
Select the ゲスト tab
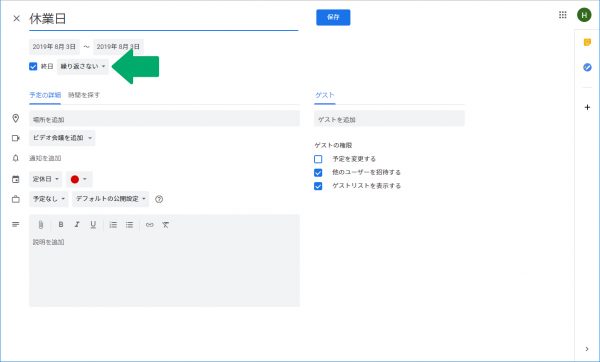click(324, 95)
